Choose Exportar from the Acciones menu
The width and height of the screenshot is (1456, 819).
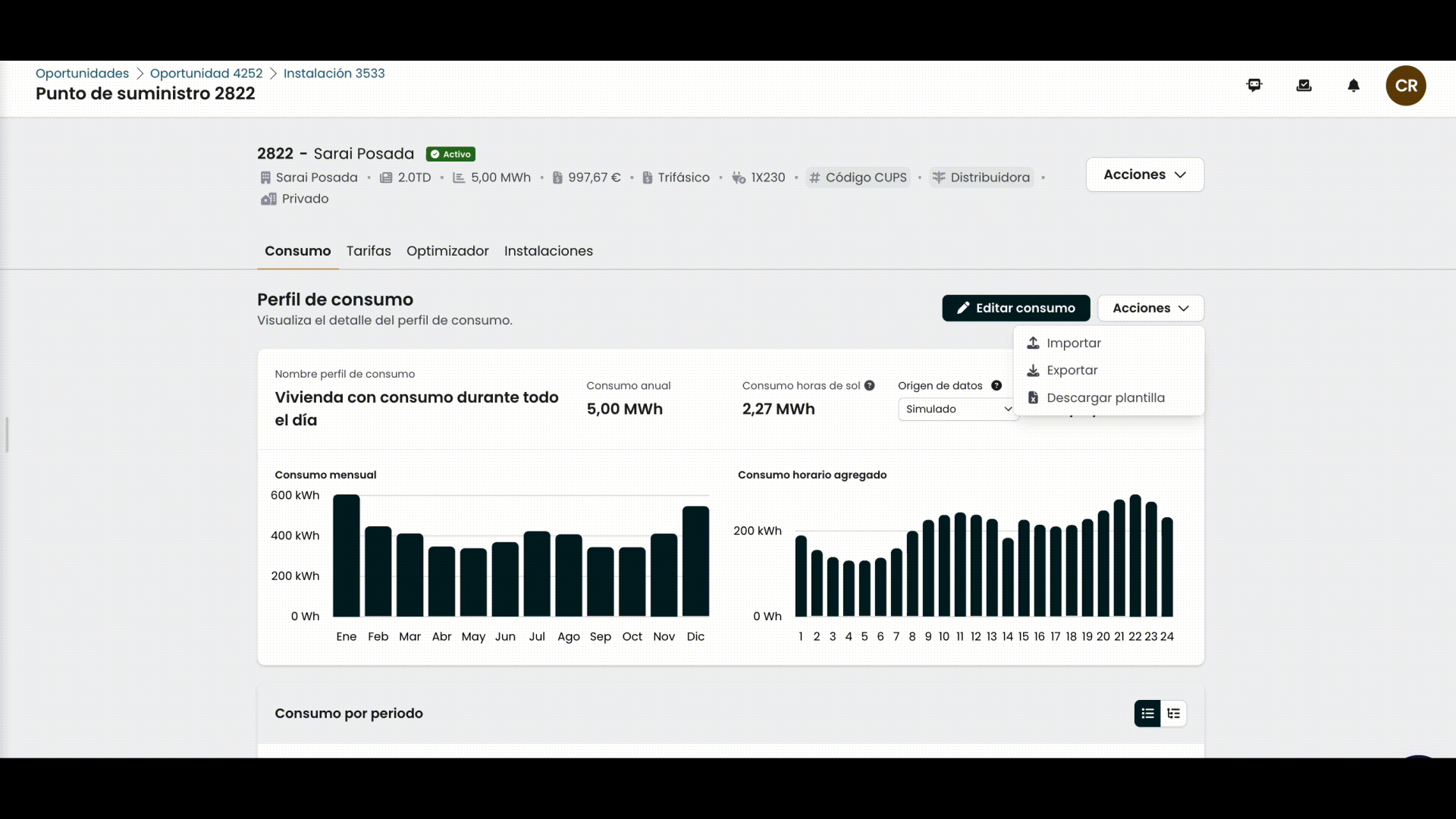tap(1109, 370)
